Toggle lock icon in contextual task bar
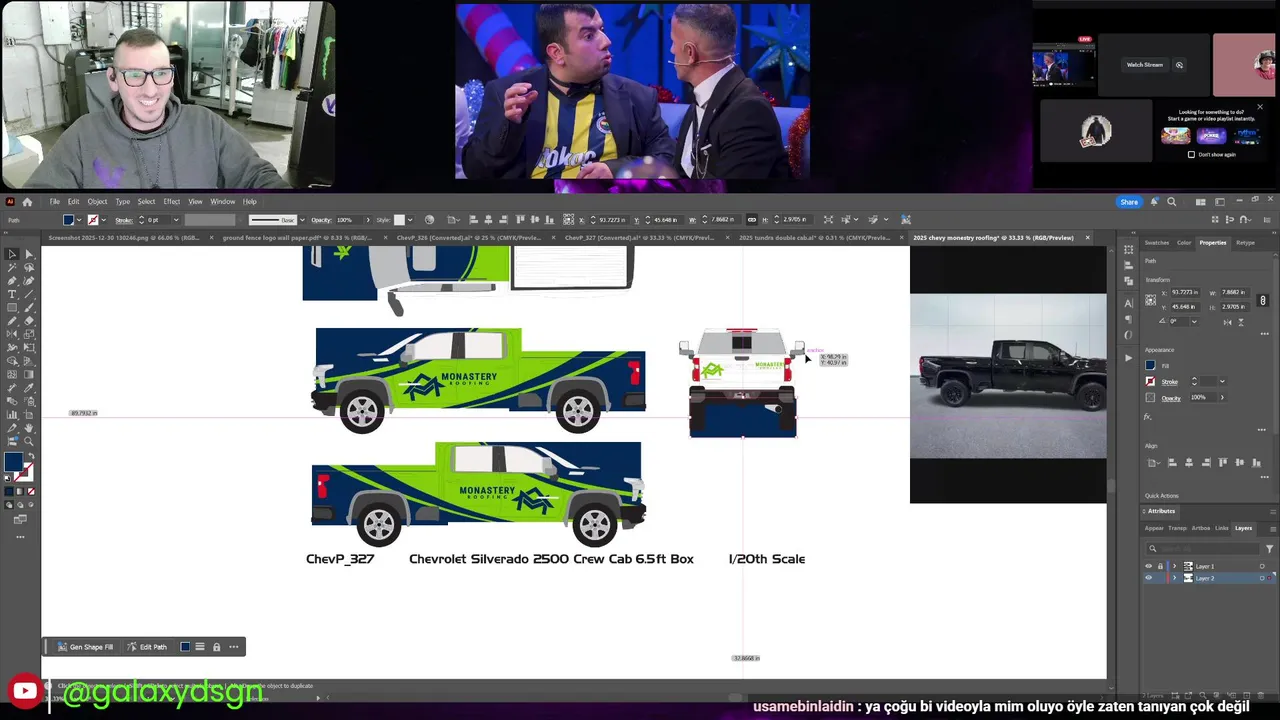Screen dimensions: 1280x720 tap(216, 647)
